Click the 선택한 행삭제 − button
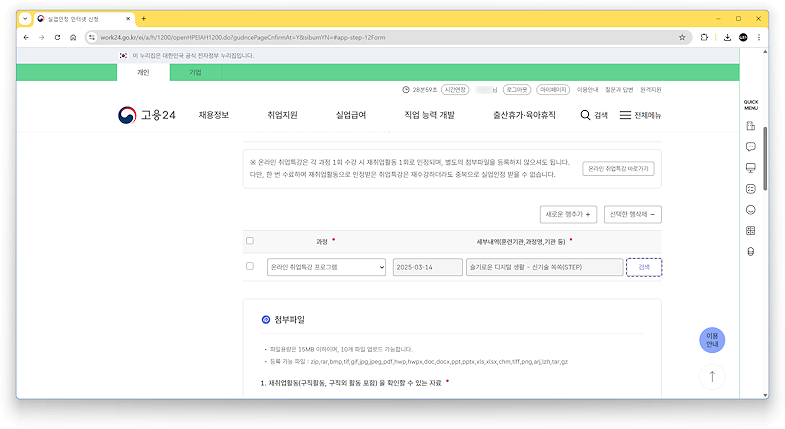Image resolution: width=785 pixels, height=429 pixels. pos(632,214)
